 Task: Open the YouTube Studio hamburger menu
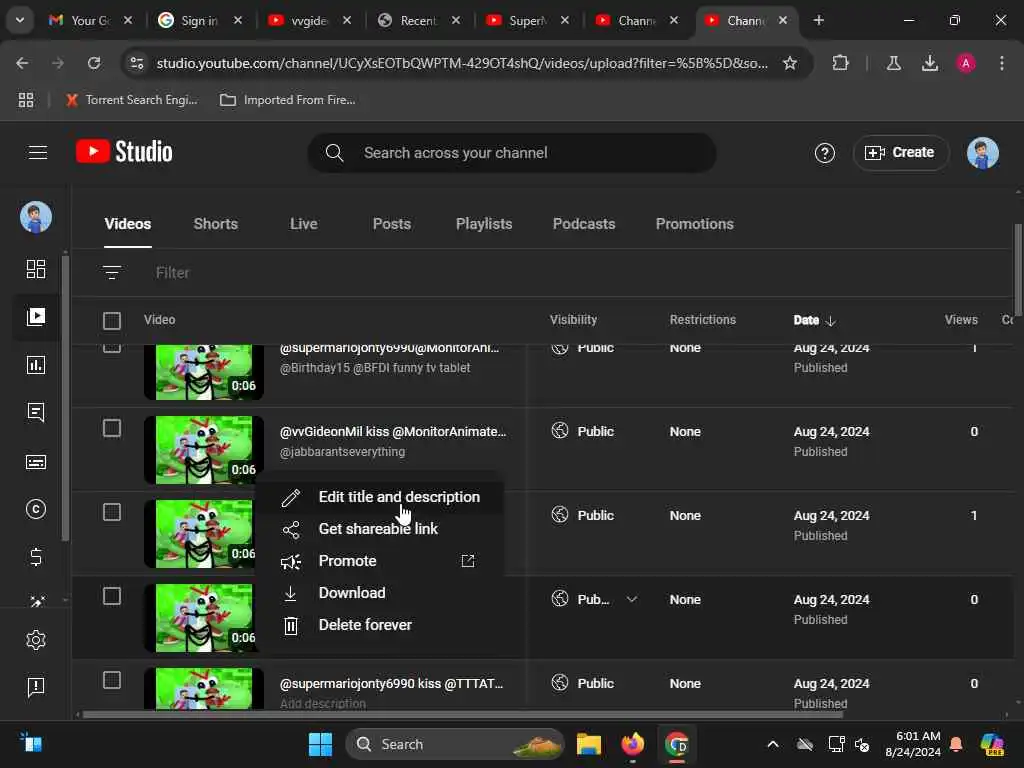click(38, 152)
